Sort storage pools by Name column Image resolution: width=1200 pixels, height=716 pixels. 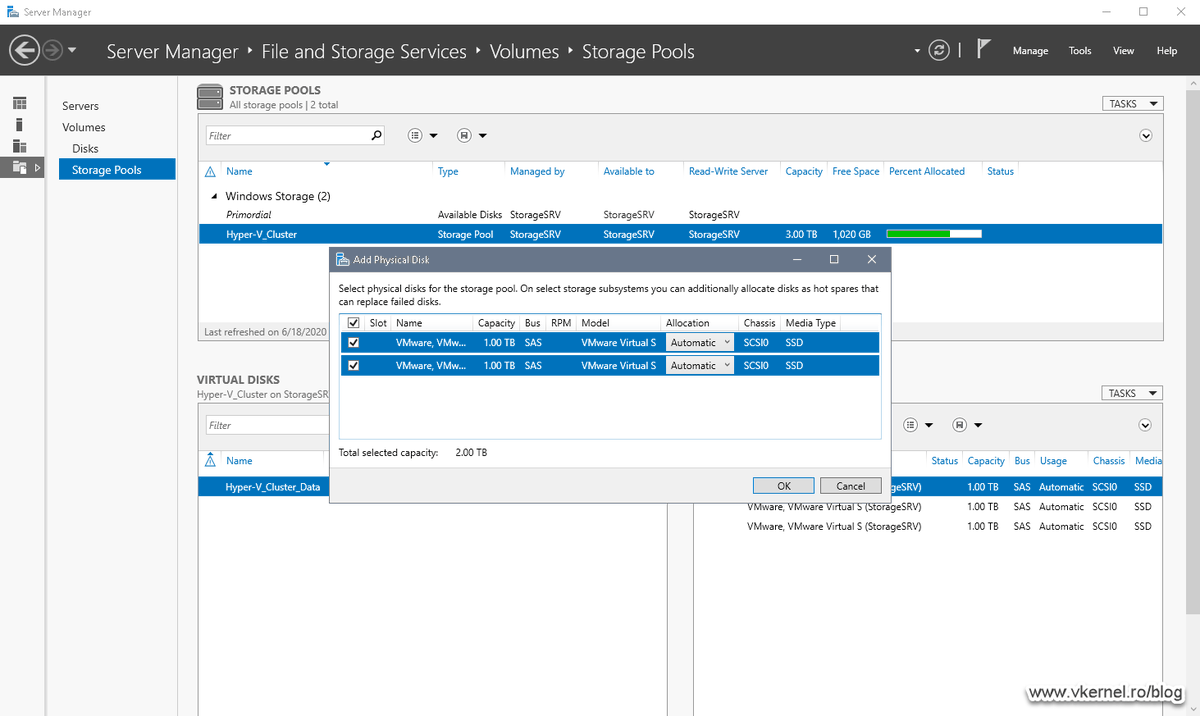239,172
